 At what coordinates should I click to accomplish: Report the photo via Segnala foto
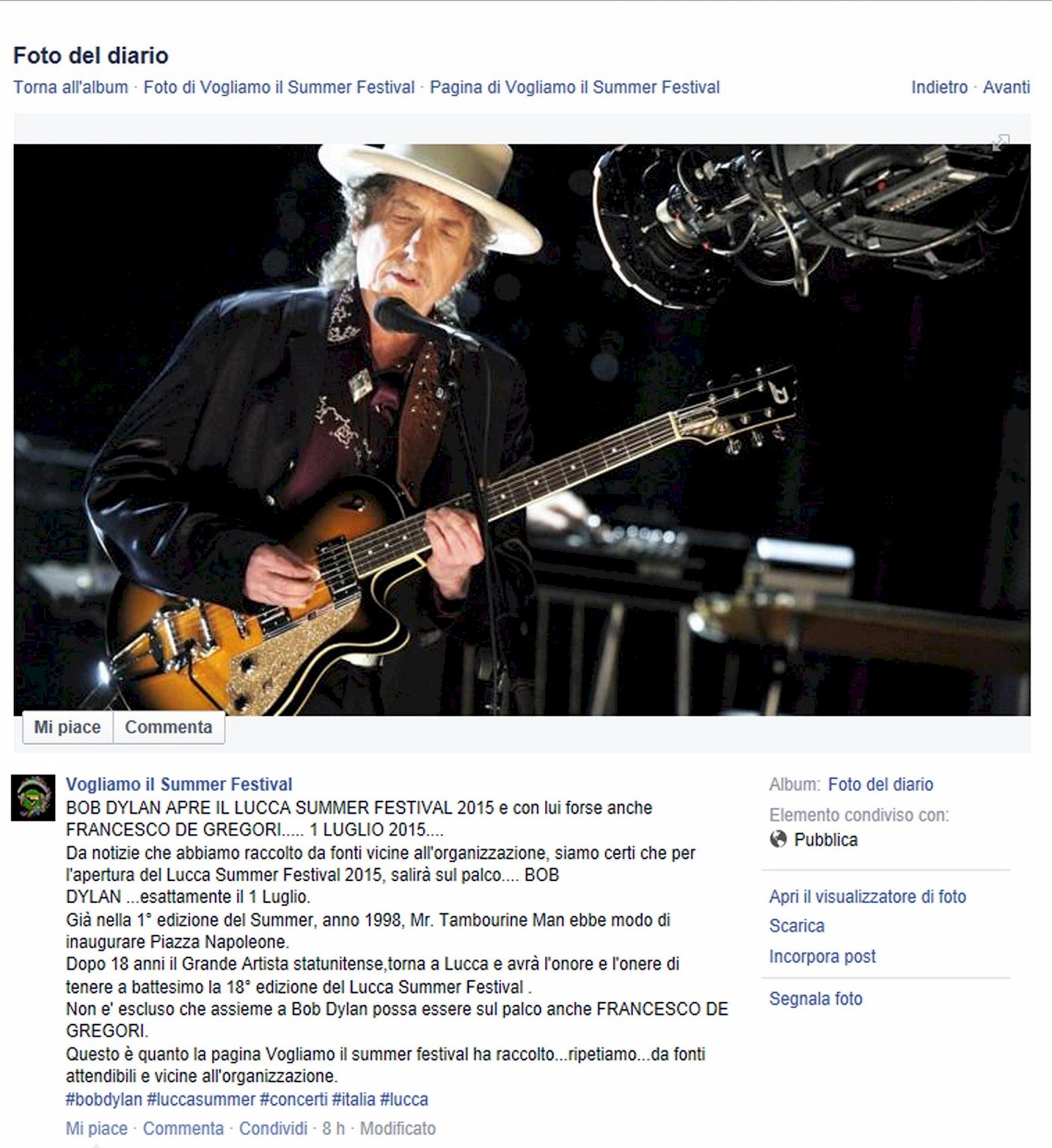[x=816, y=999]
